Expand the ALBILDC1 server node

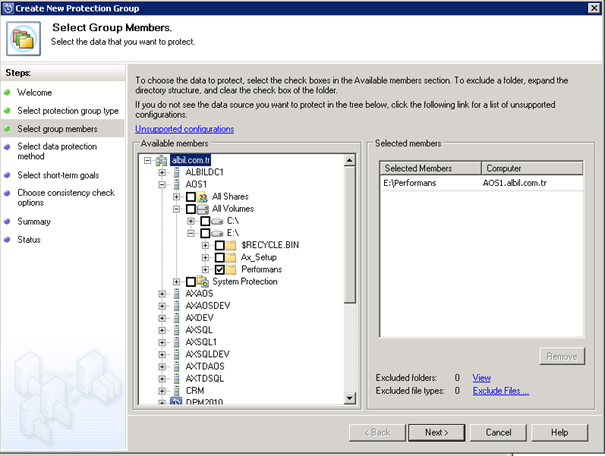162,172
